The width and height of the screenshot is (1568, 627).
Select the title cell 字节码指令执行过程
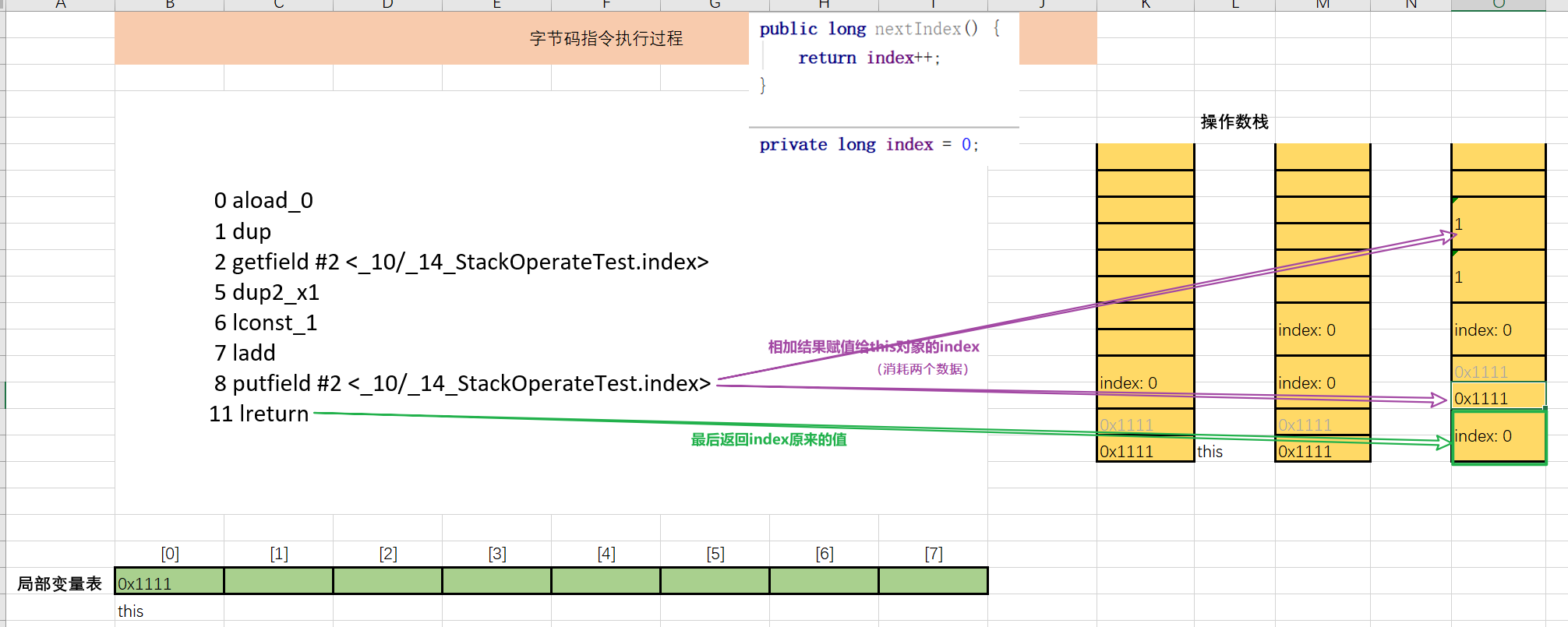click(606, 38)
